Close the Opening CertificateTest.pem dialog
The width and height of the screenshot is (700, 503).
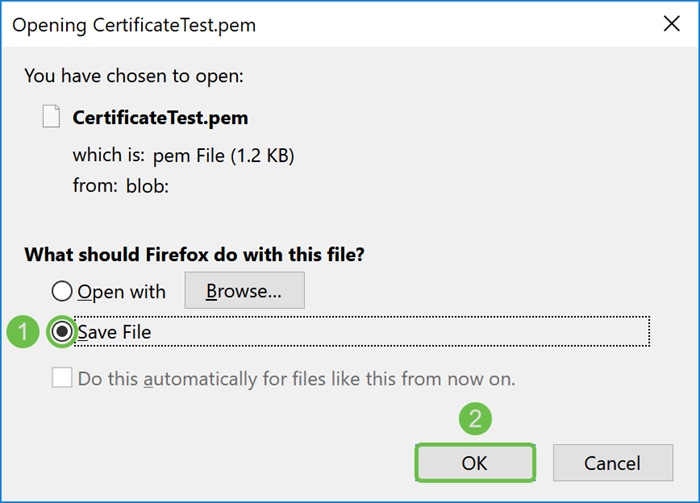tap(671, 24)
